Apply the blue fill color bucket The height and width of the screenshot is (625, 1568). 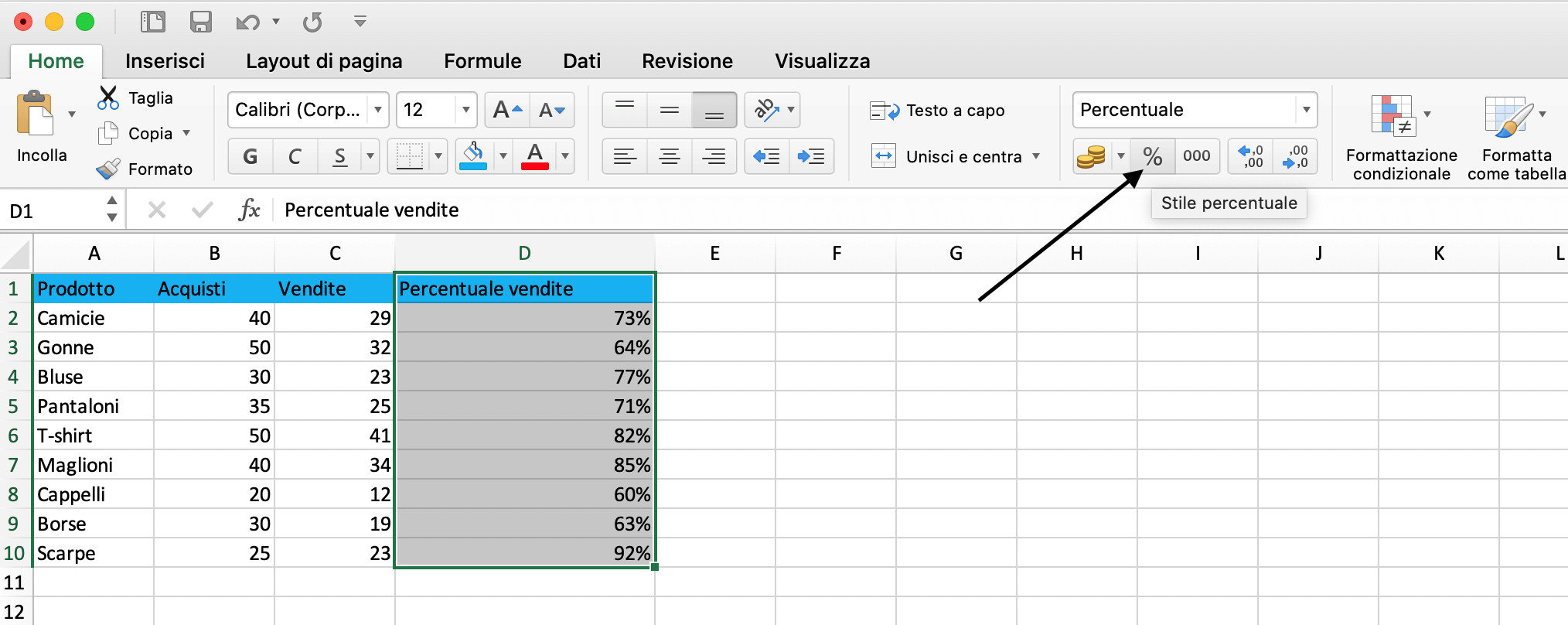pos(473,156)
